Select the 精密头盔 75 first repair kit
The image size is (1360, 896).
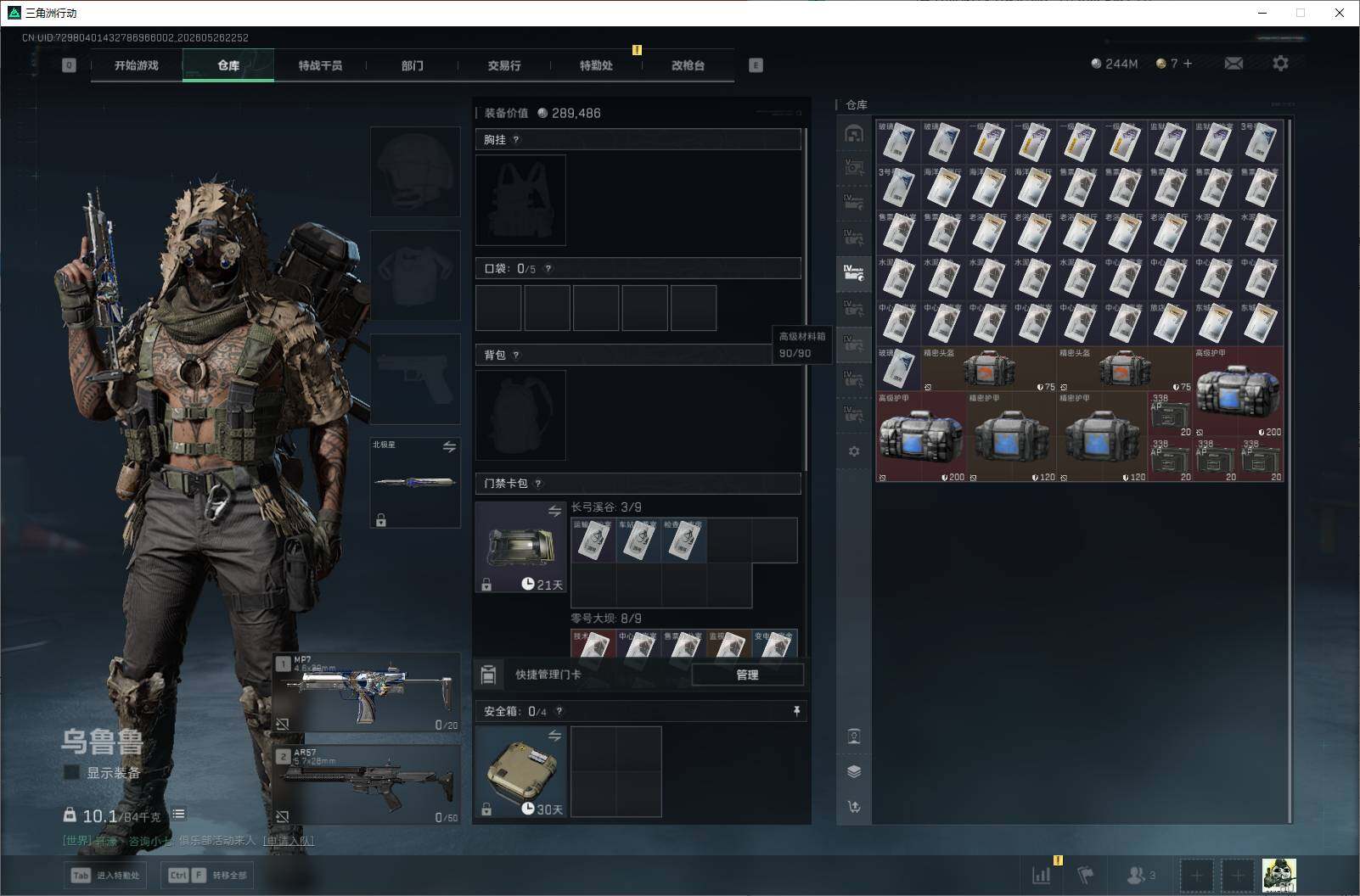click(988, 369)
